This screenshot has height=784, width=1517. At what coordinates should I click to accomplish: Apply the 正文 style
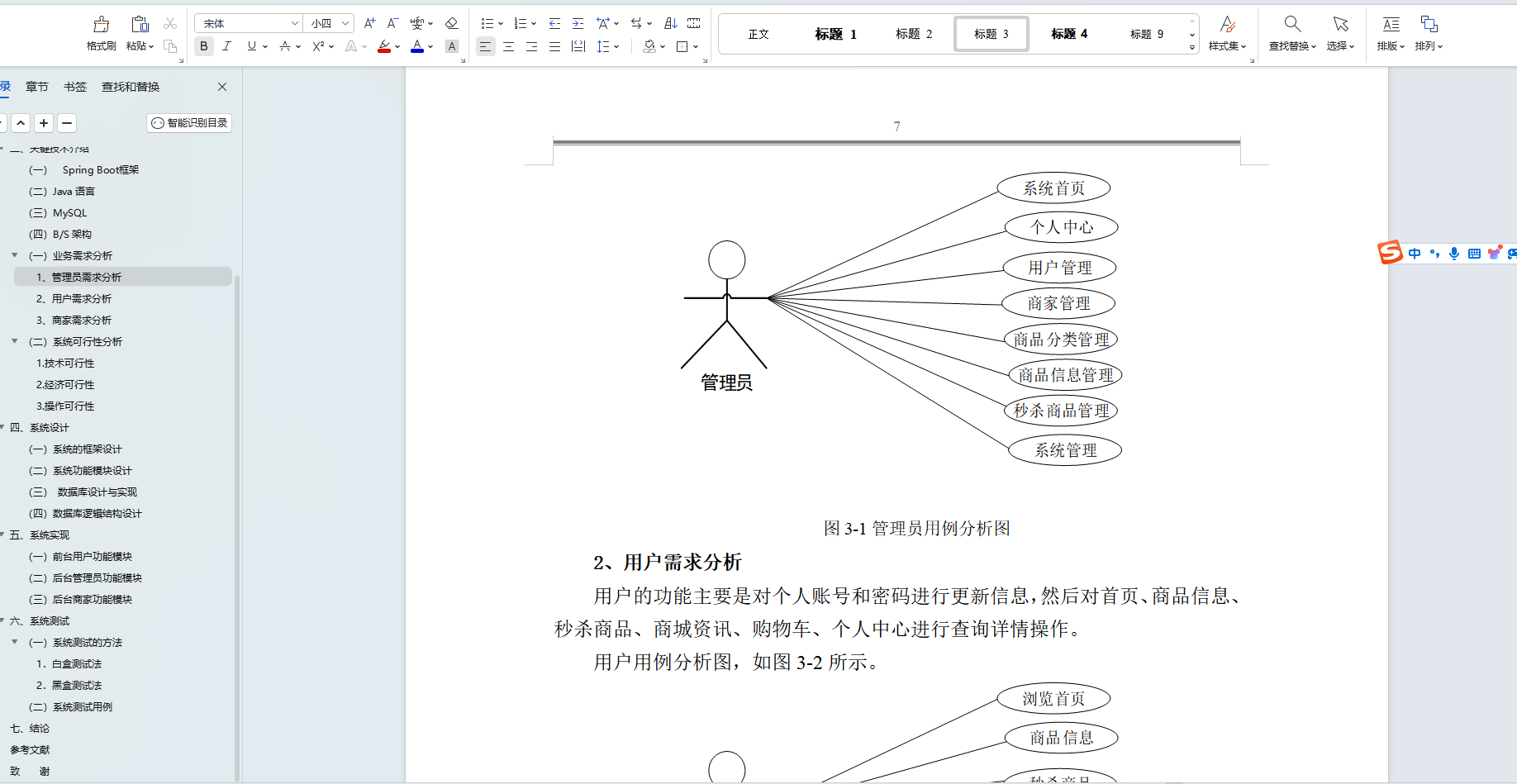[758, 34]
